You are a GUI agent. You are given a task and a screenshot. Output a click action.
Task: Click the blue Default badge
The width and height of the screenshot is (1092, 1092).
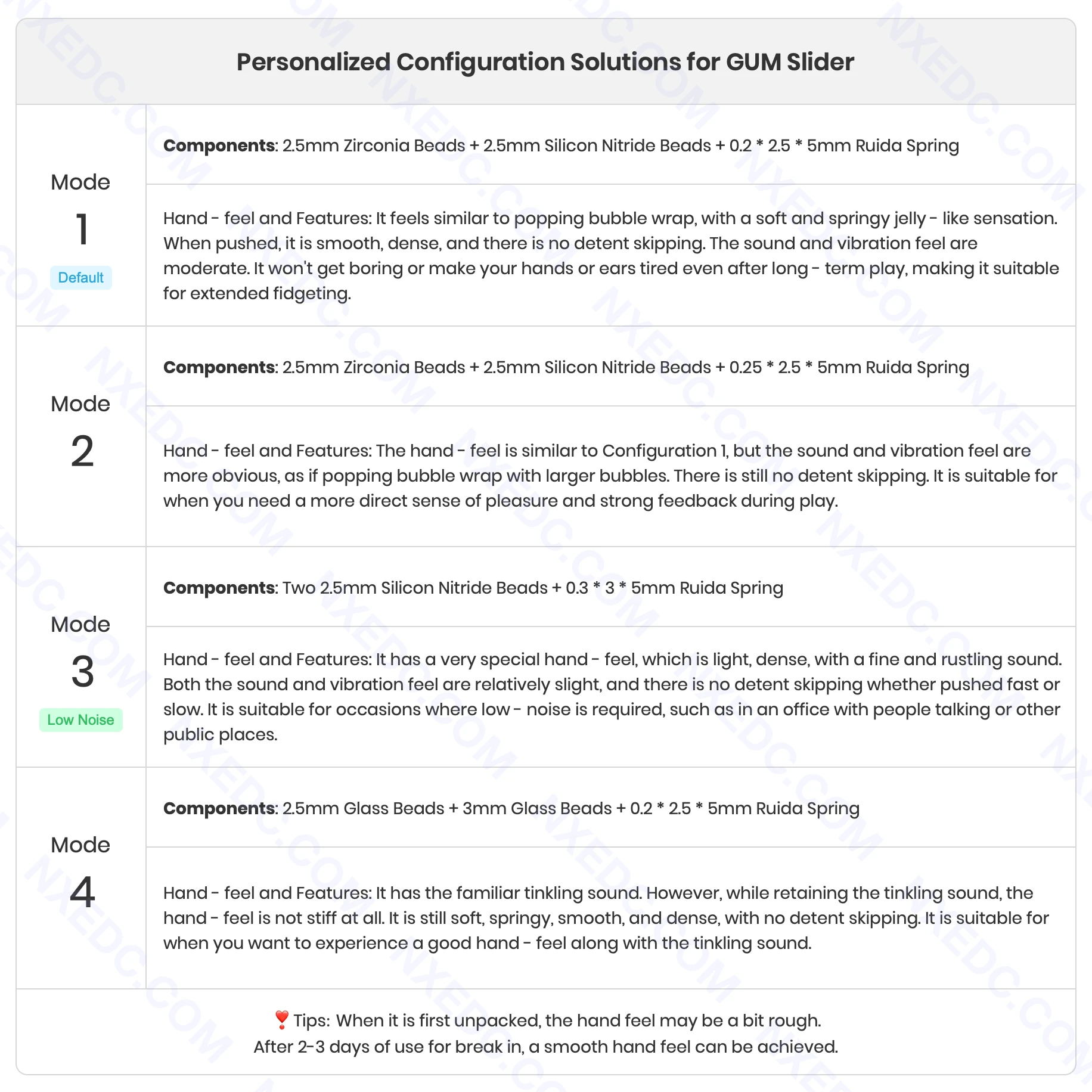click(81, 278)
